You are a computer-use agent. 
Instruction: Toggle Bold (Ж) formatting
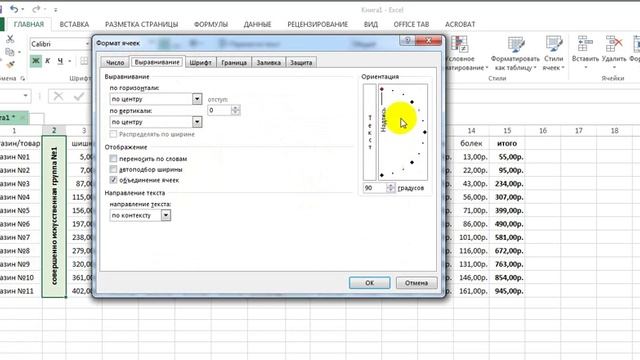[36, 61]
